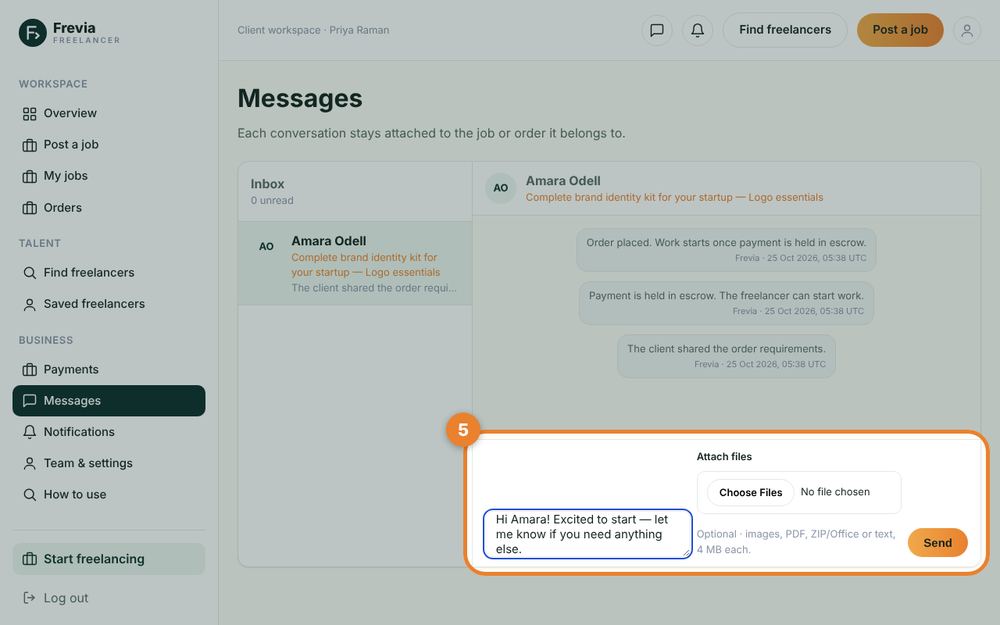Click 'Client workspace · Priya Raman' breadcrumb
Screen dimensions: 1000x625
(x=313, y=30)
